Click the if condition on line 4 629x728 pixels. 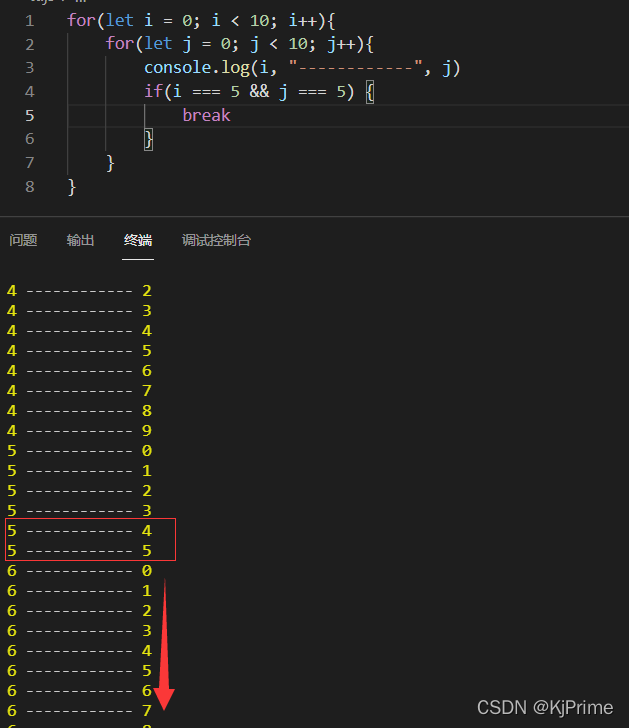coord(259,91)
